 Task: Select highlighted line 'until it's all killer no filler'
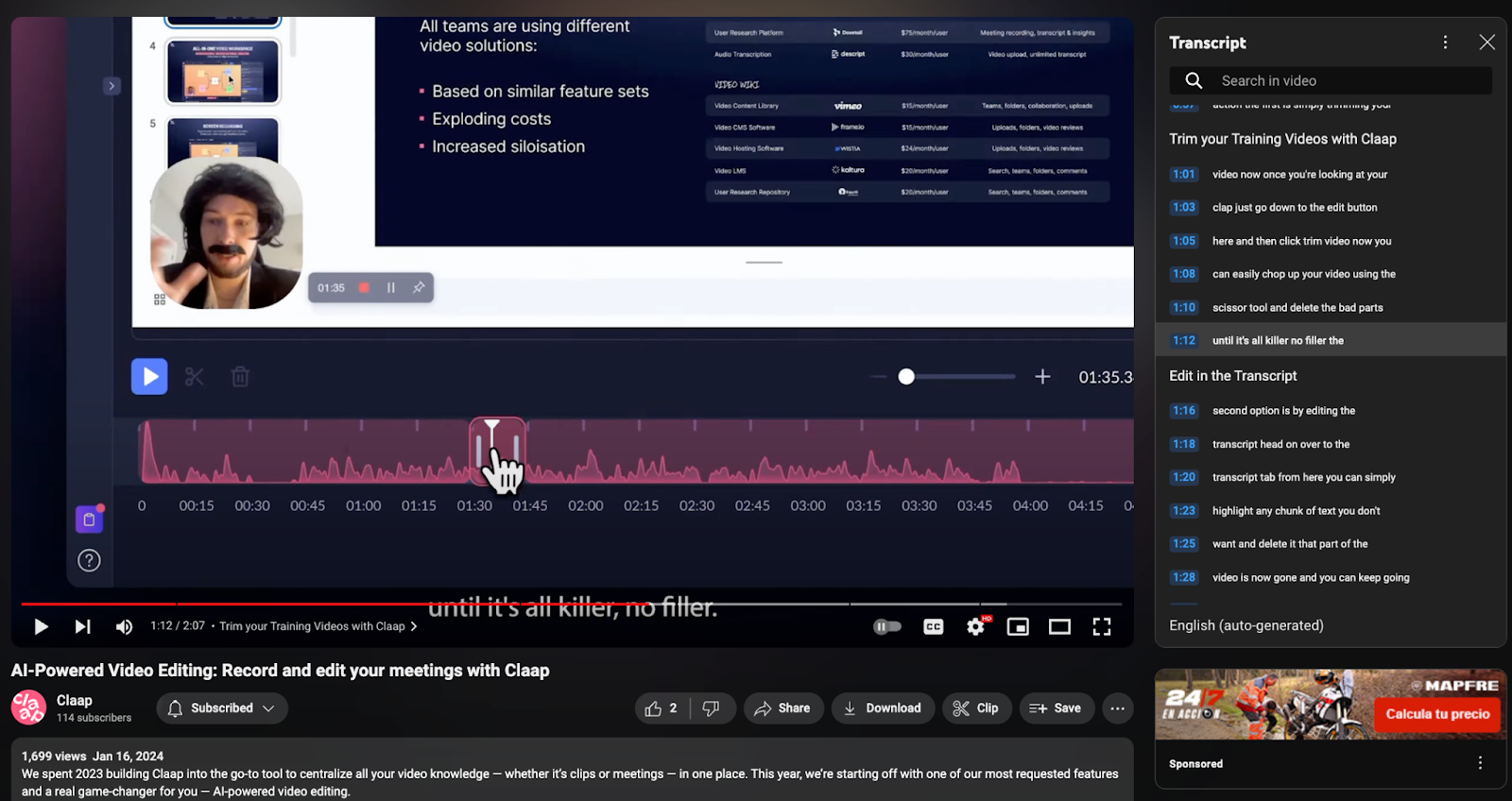pyautogui.click(x=1331, y=340)
